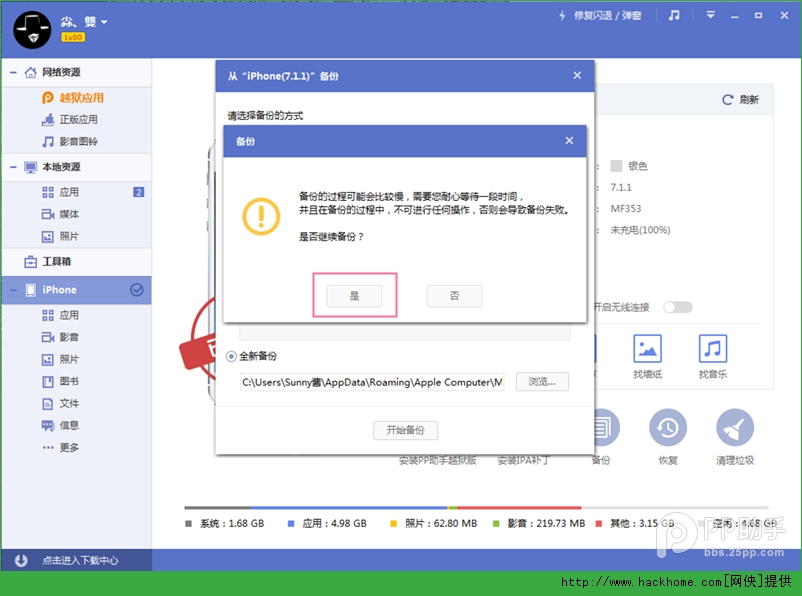Open the title bar dropdown menu icon

click(x=710, y=15)
